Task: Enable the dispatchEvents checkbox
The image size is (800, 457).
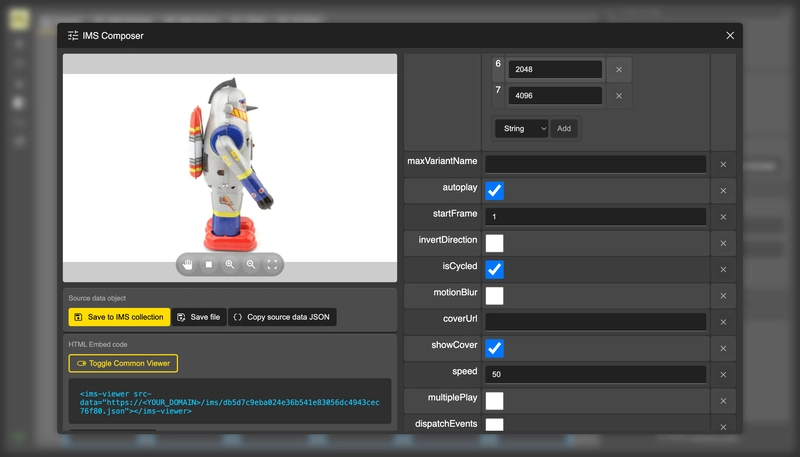Action: [x=494, y=425]
